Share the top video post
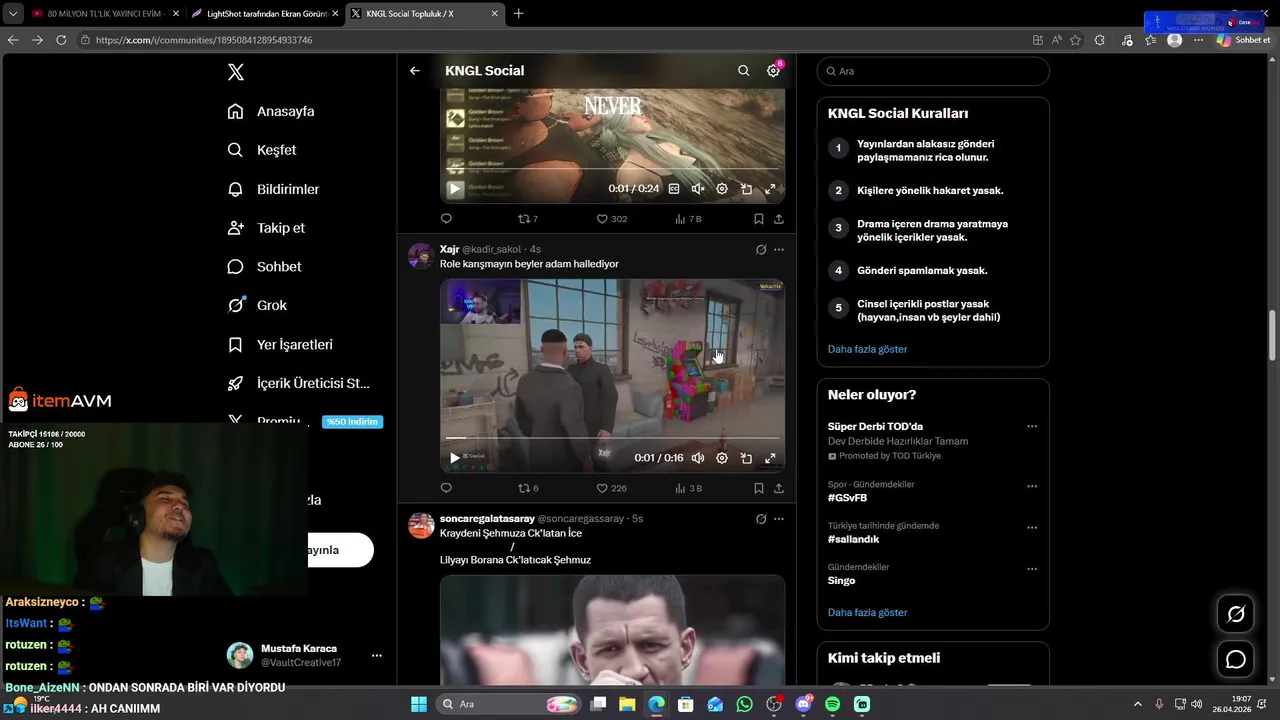Image resolution: width=1280 pixels, height=720 pixels. pyautogui.click(x=779, y=219)
